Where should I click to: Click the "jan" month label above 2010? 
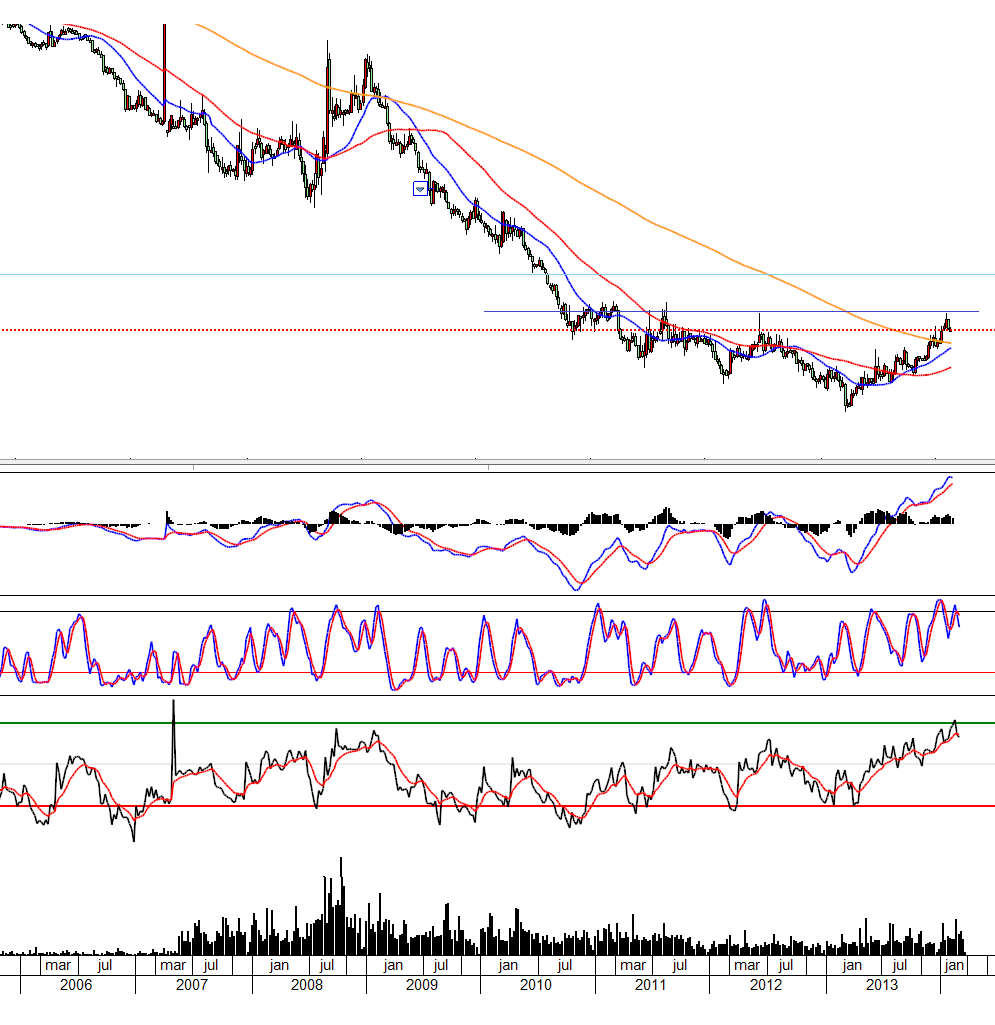(508, 965)
